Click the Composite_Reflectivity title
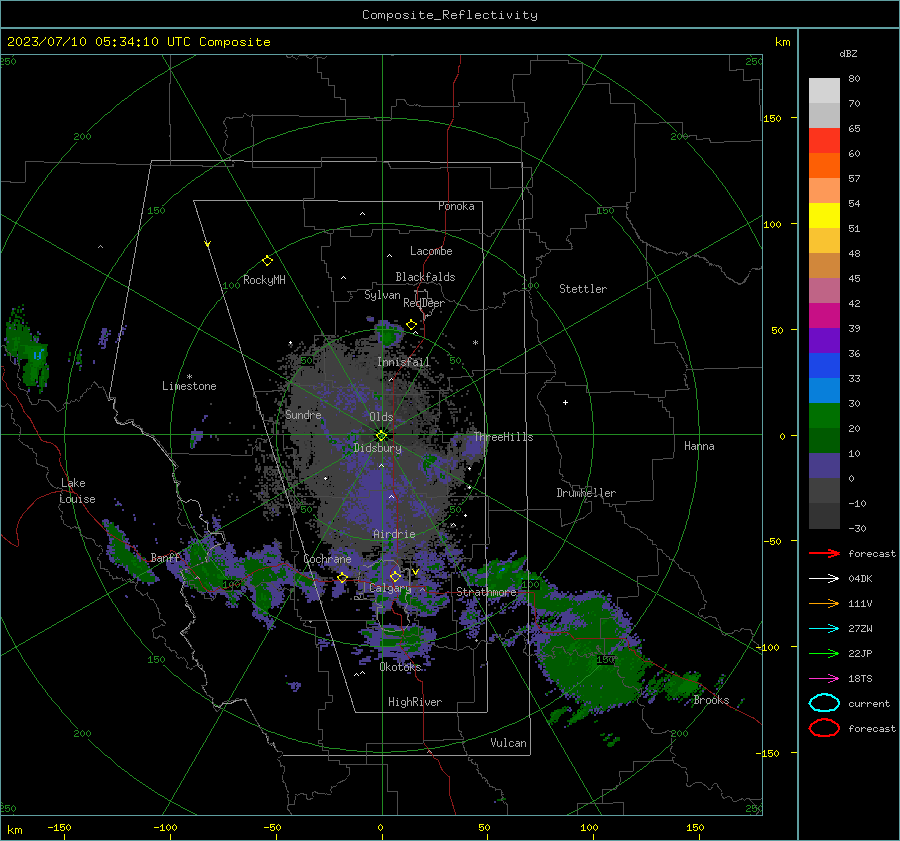This screenshot has width=900, height=841. click(x=450, y=15)
